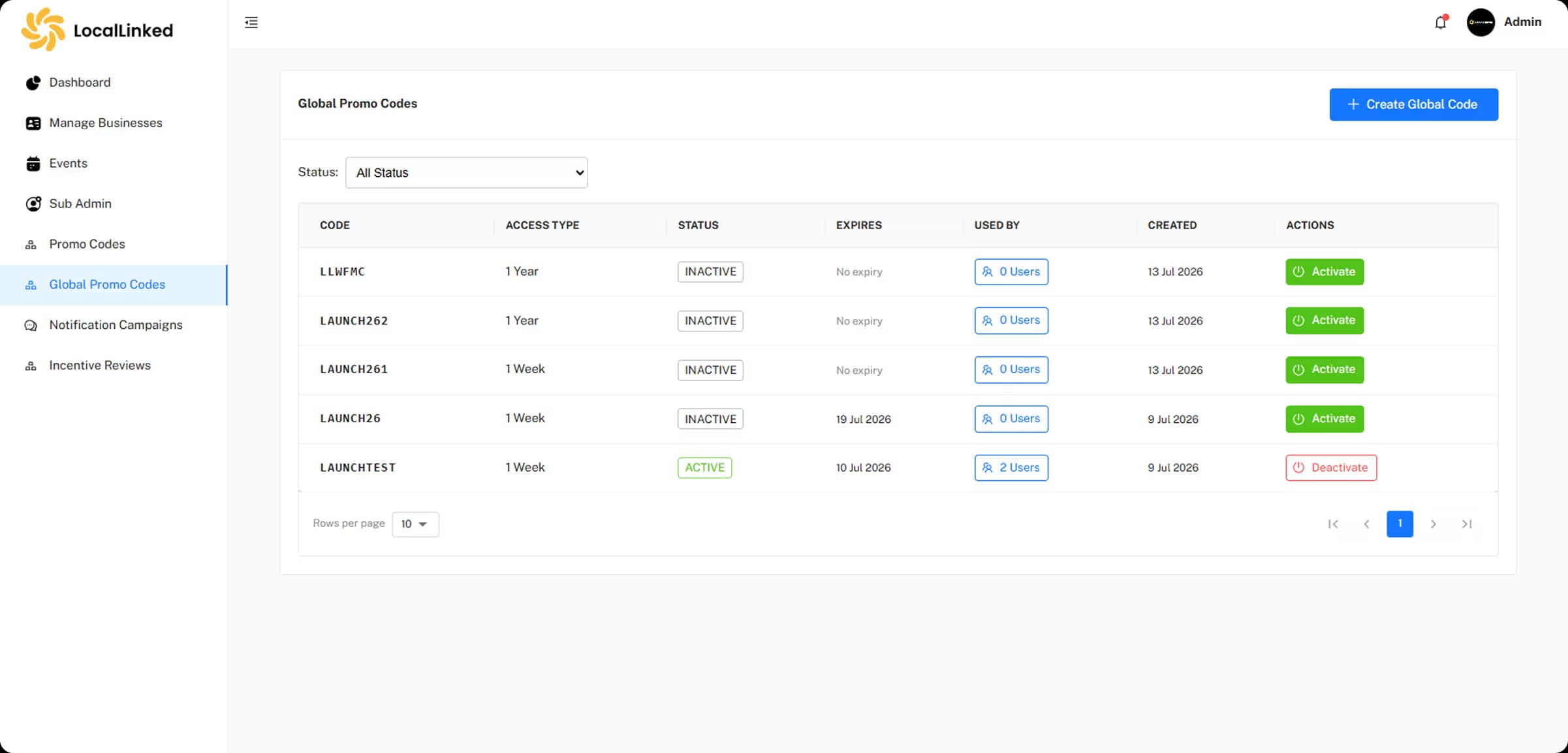Open the All Status filter dropdown
Viewport: 1568px width, 753px height.
click(466, 172)
